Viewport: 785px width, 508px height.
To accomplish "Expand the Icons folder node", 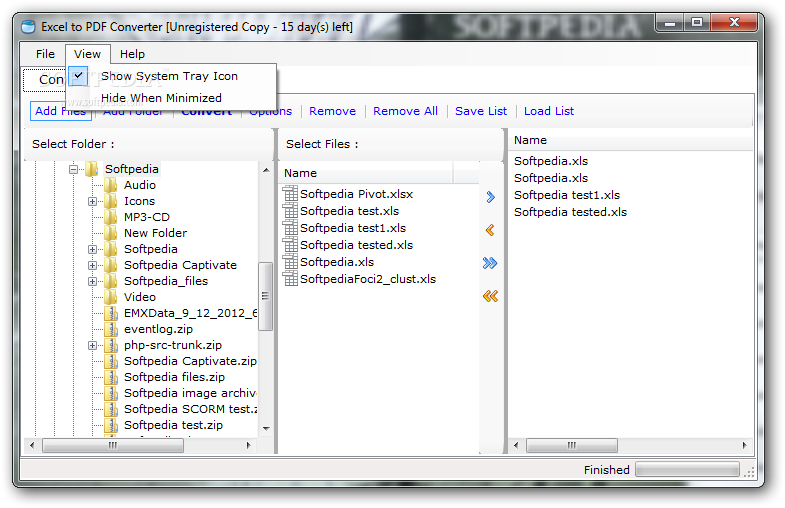I will pyautogui.click(x=92, y=201).
